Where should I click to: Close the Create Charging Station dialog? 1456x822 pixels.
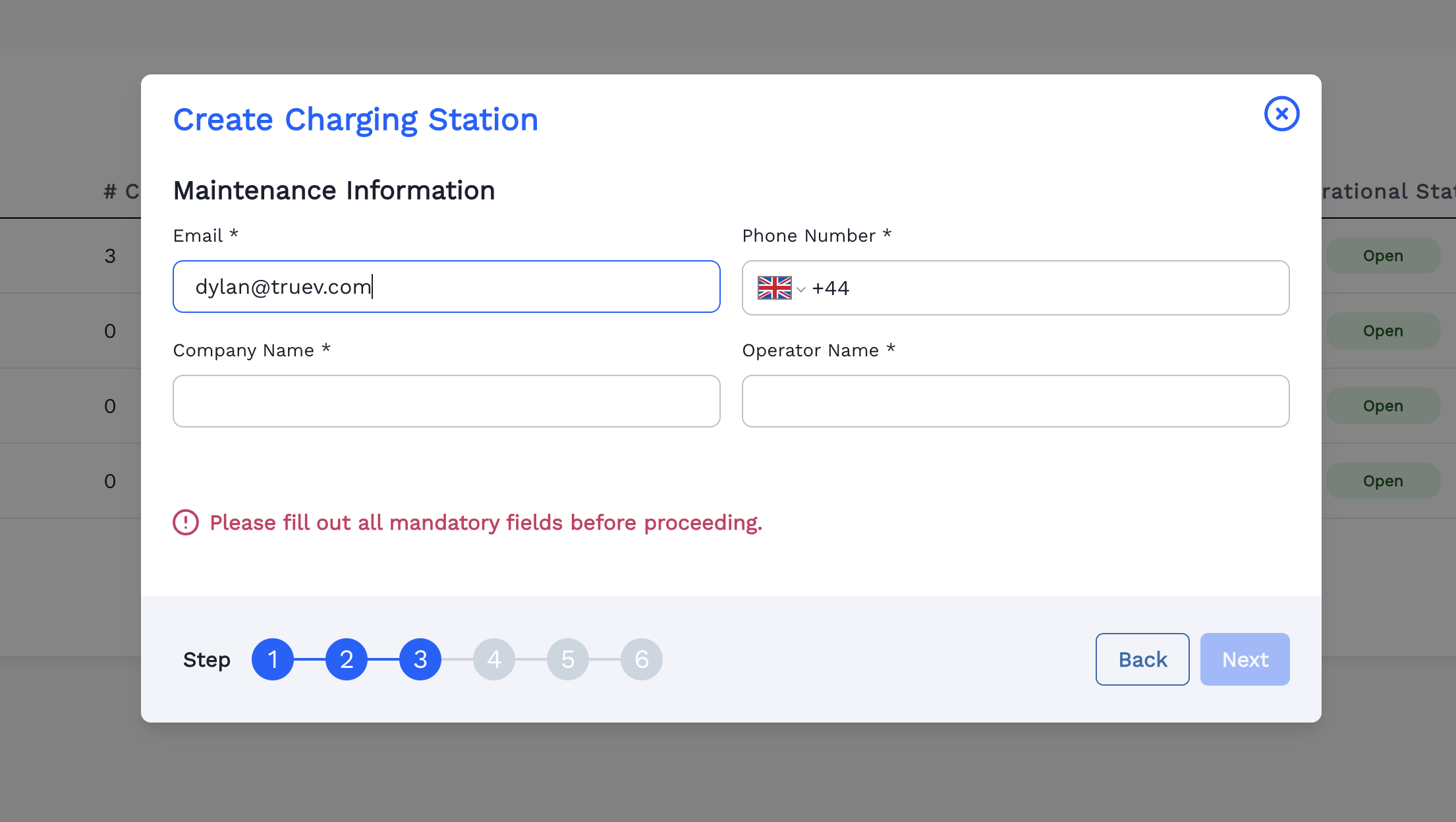tap(1281, 114)
